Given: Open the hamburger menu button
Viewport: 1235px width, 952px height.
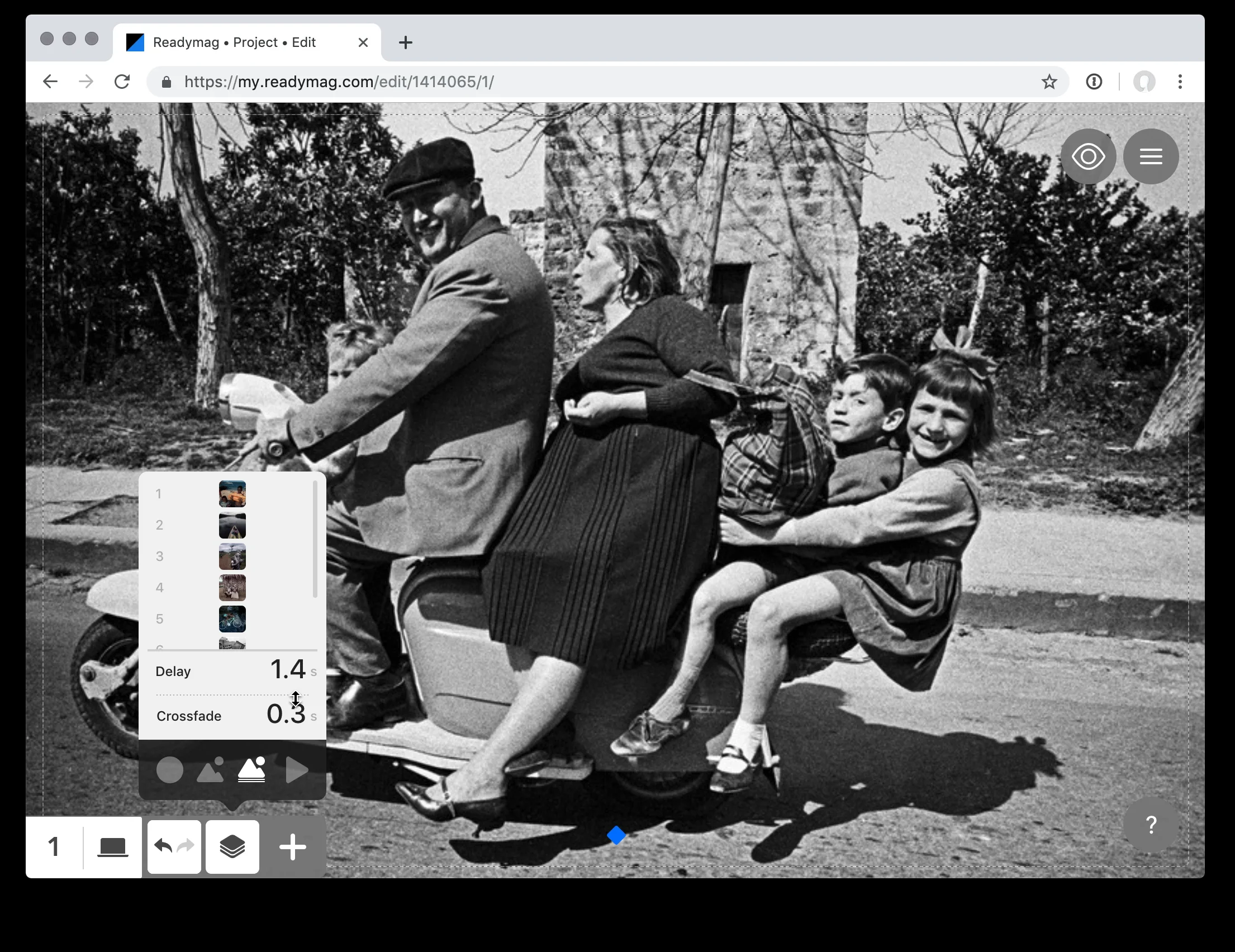Looking at the screenshot, I should click(x=1151, y=156).
